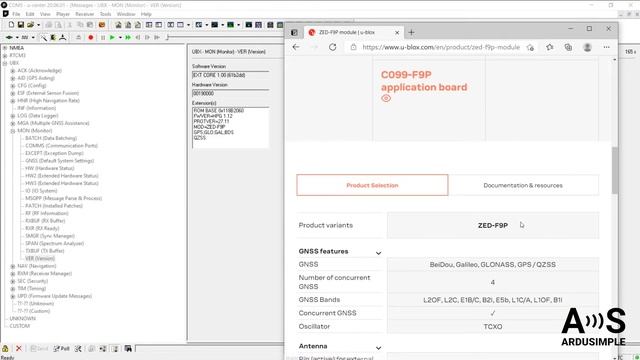Toggle the eye icon under C099-F9P application board
This screenshot has height=360, width=640.
[x=386, y=98]
